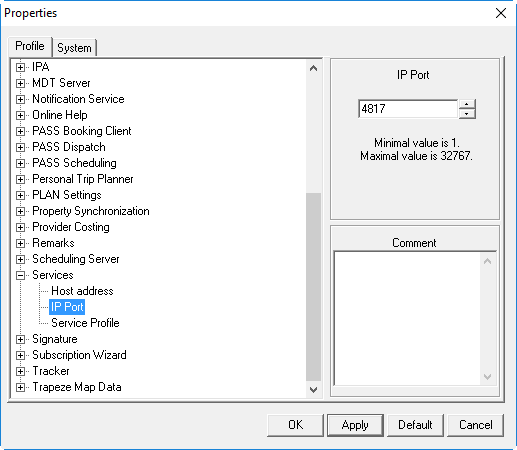The image size is (517, 450).
Task: Select the Trapeze Map Data label
Action: [77, 387]
